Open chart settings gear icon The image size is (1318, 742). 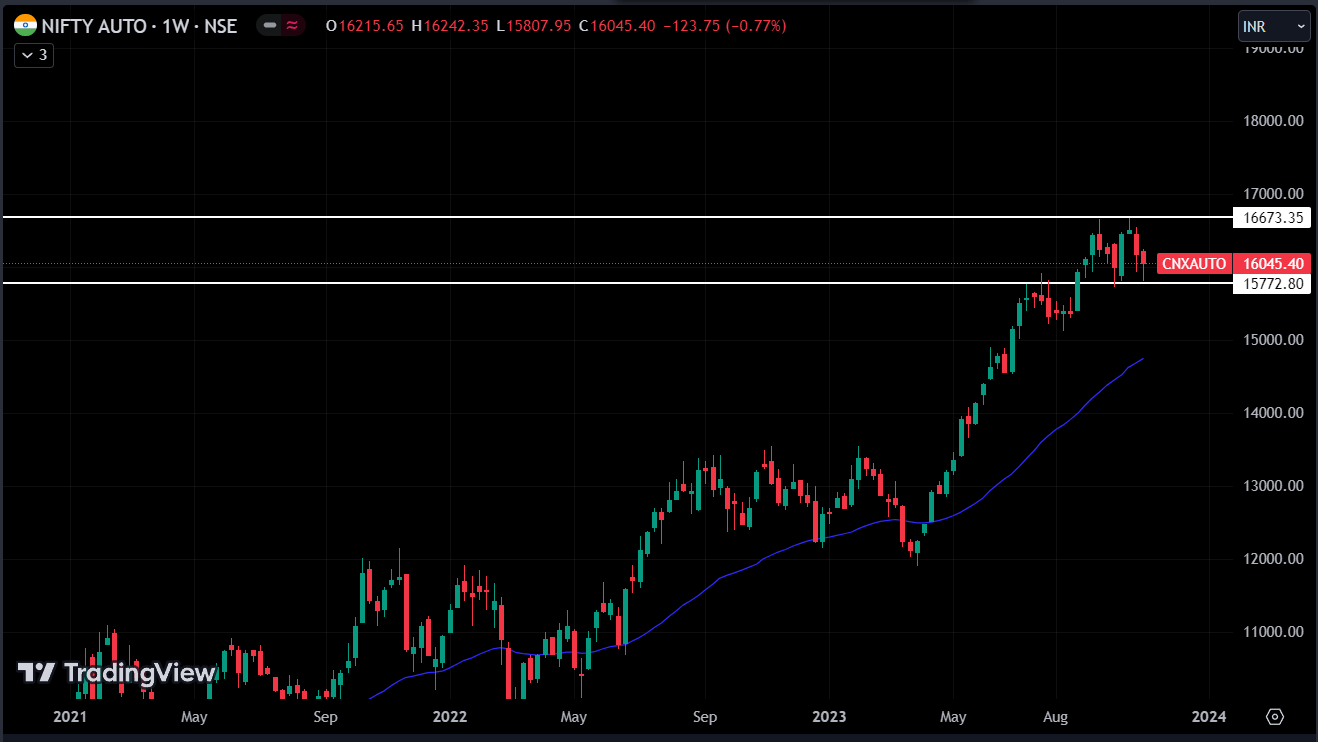pos(1274,717)
